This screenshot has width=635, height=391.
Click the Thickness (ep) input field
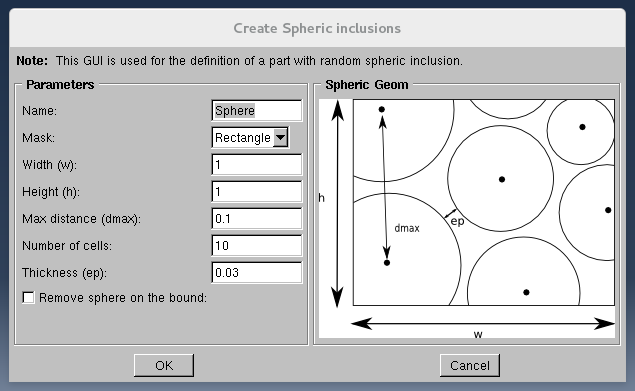pyautogui.click(x=257, y=273)
